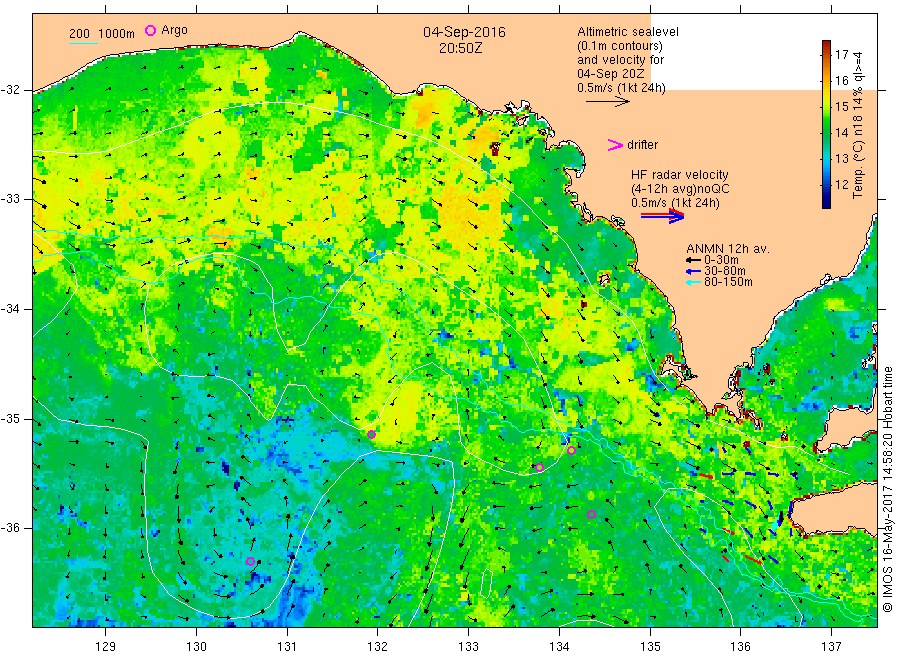The height and width of the screenshot is (660, 900).
Task: Click the 135 longitude axis label
Action: (650, 646)
